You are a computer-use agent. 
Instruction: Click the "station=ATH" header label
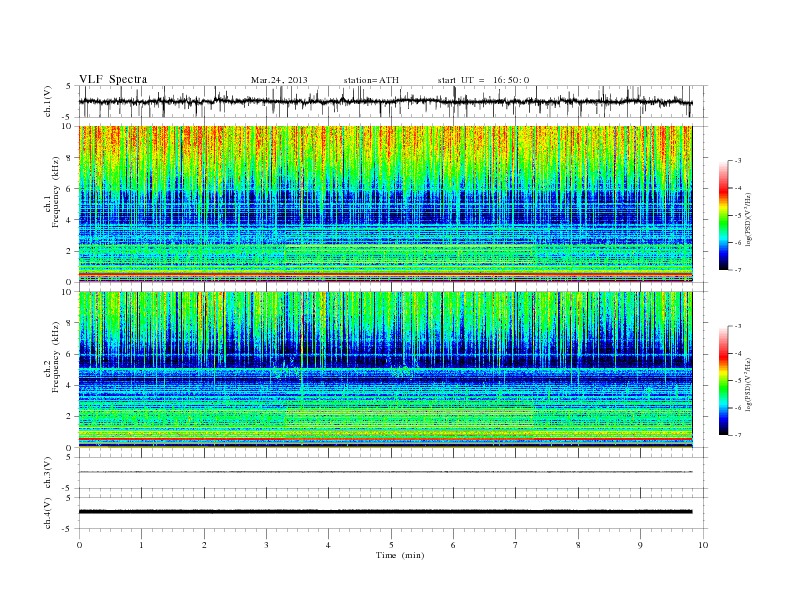(371, 80)
